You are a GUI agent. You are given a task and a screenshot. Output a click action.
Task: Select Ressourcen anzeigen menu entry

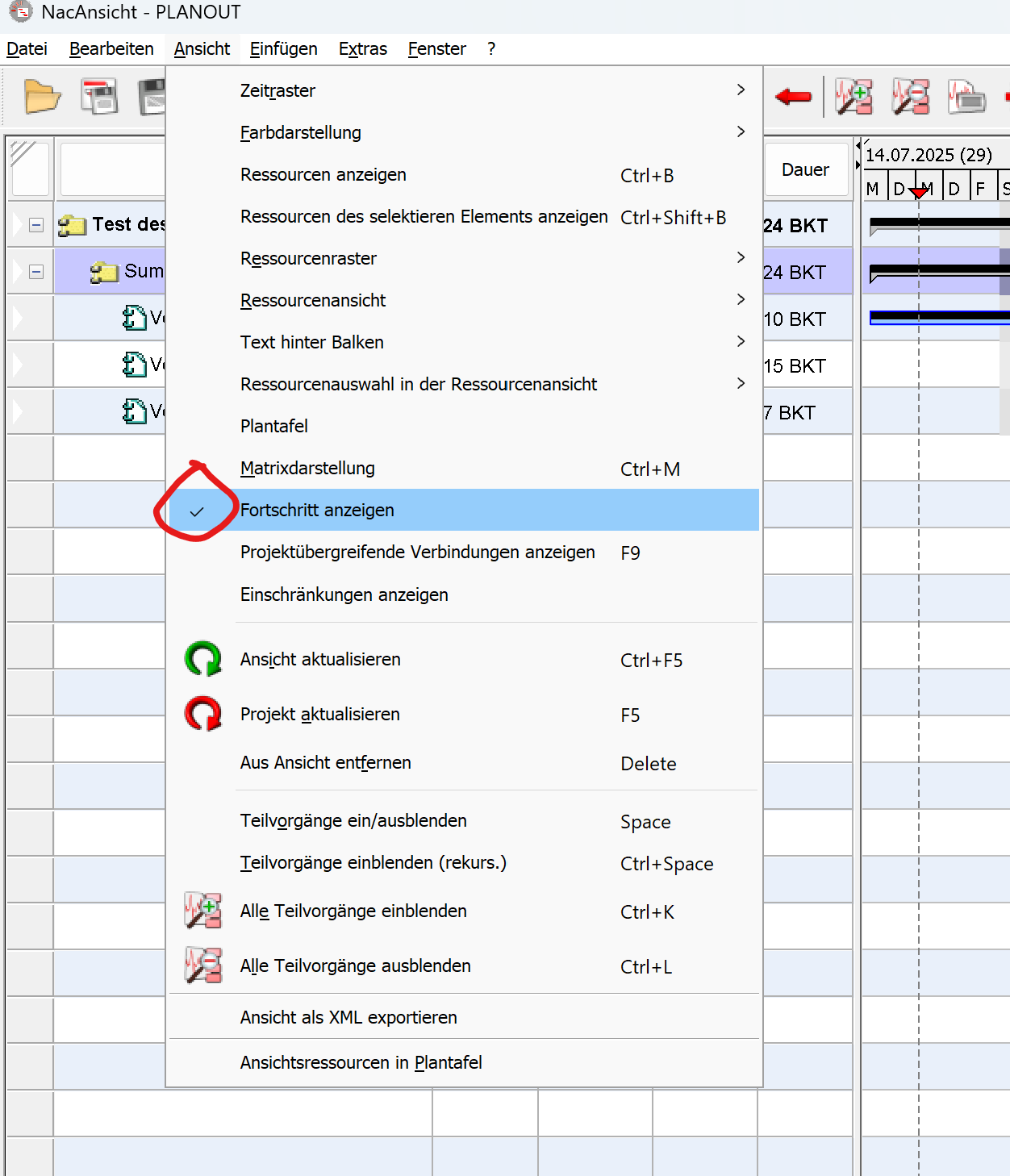pos(464,174)
